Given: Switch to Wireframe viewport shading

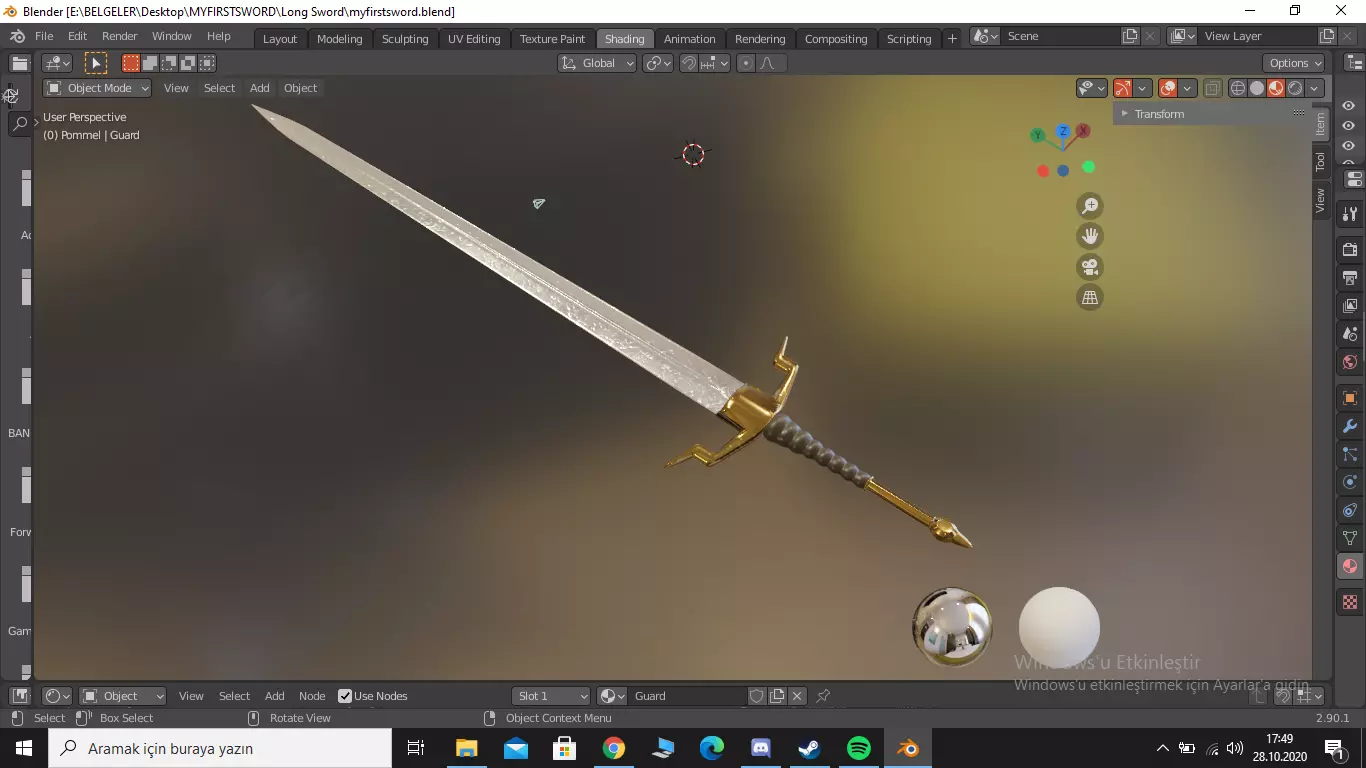Looking at the screenshot, I should (1238, 88).
